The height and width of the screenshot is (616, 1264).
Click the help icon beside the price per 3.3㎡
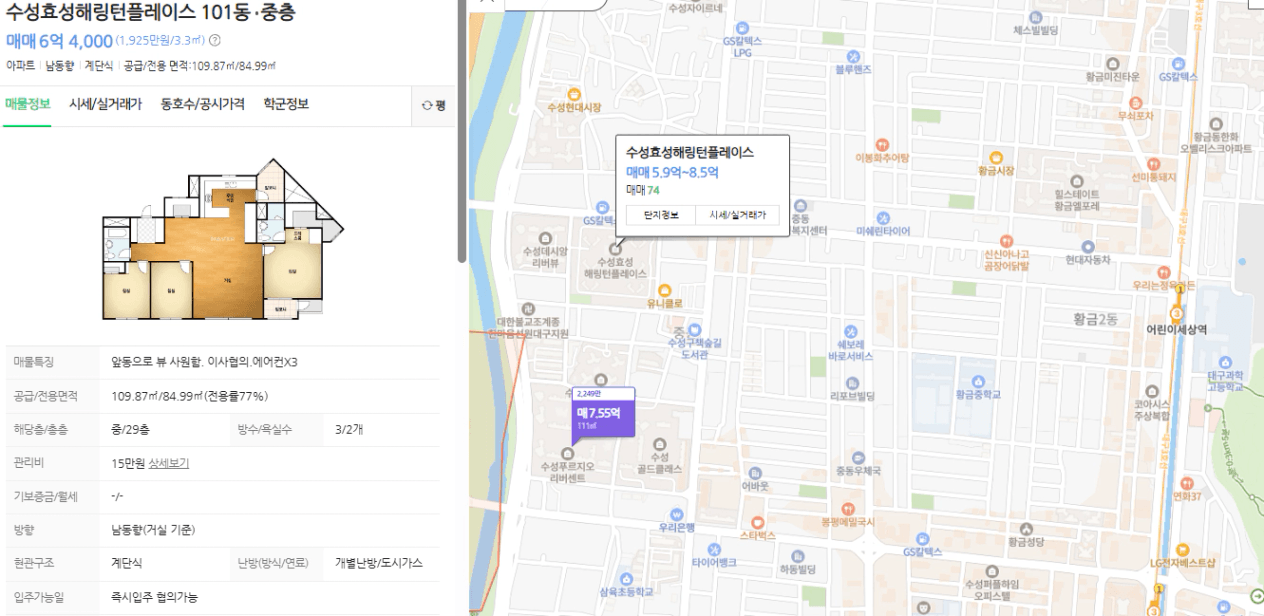tap(214, 41)
